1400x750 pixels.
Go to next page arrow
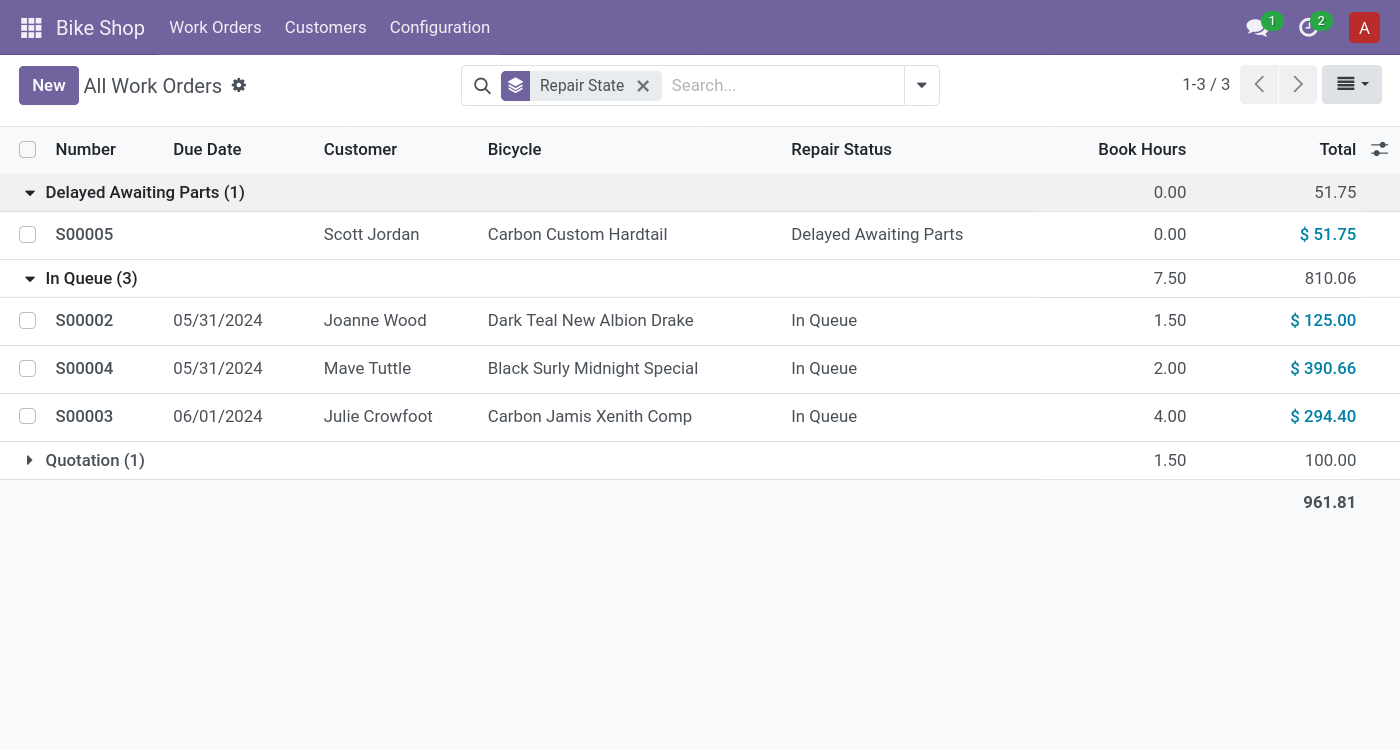point(1297,85)
